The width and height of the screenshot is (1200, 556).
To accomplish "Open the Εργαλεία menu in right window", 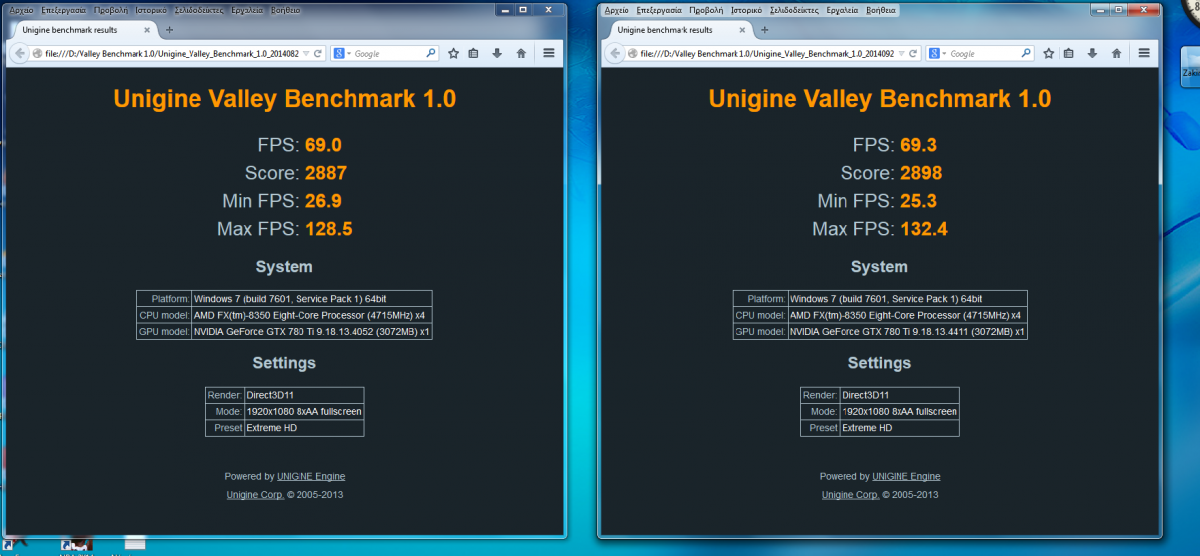I will pos(843,9).
